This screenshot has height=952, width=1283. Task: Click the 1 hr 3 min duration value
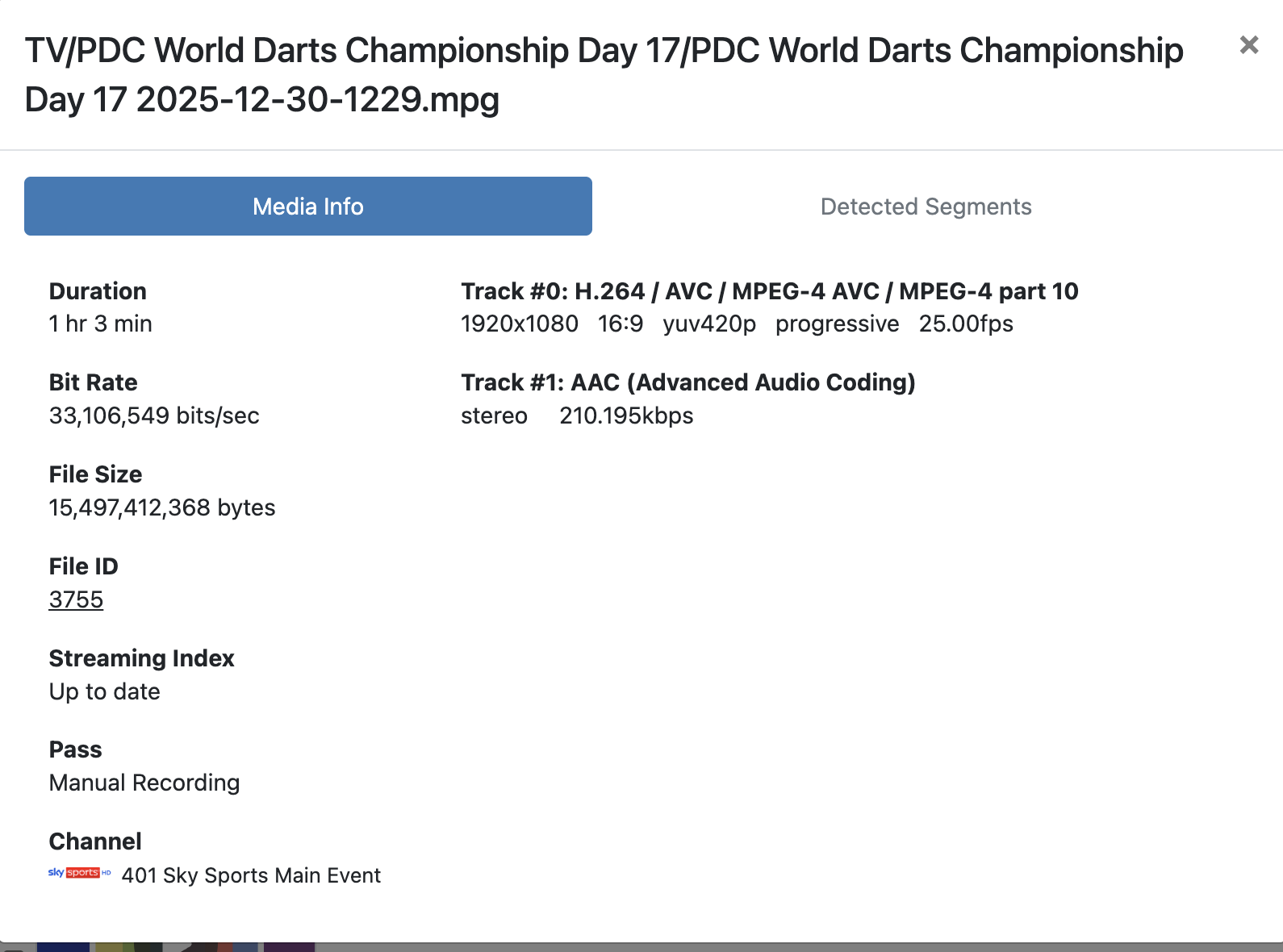[x=100, y=324]
